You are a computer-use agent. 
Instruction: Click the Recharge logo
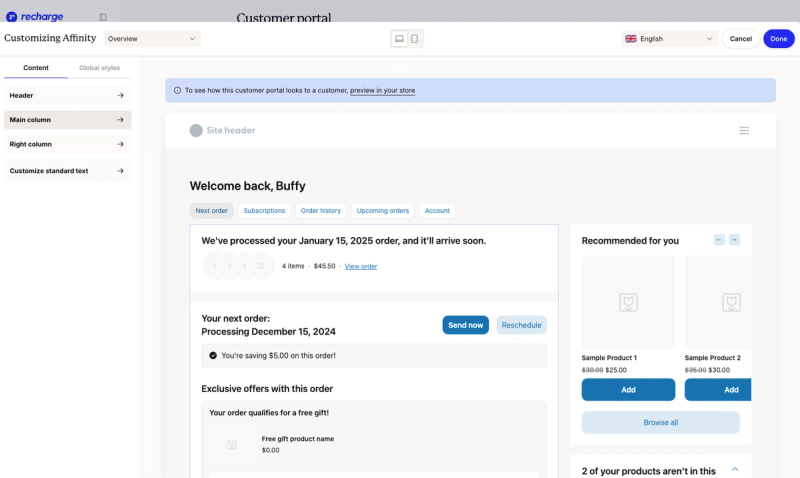coord(35,16)
